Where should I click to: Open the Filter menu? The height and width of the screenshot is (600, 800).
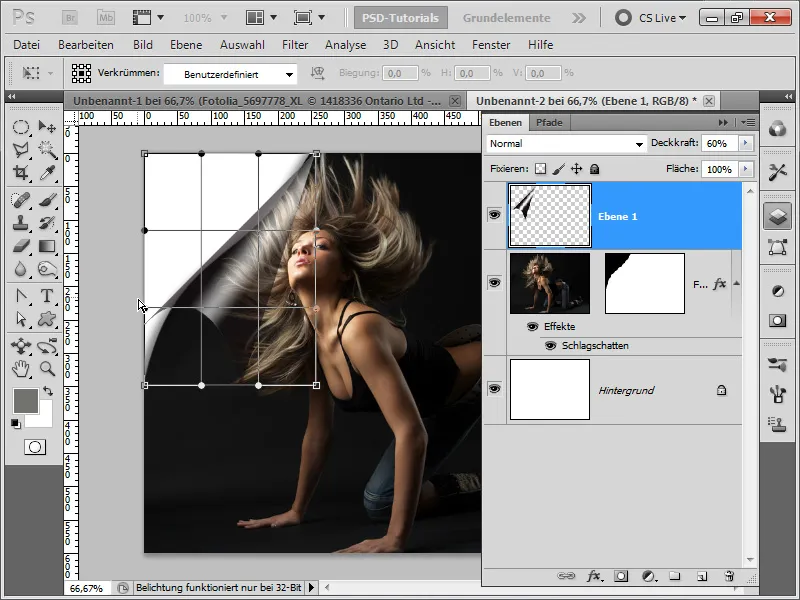[x=295, y=45]
